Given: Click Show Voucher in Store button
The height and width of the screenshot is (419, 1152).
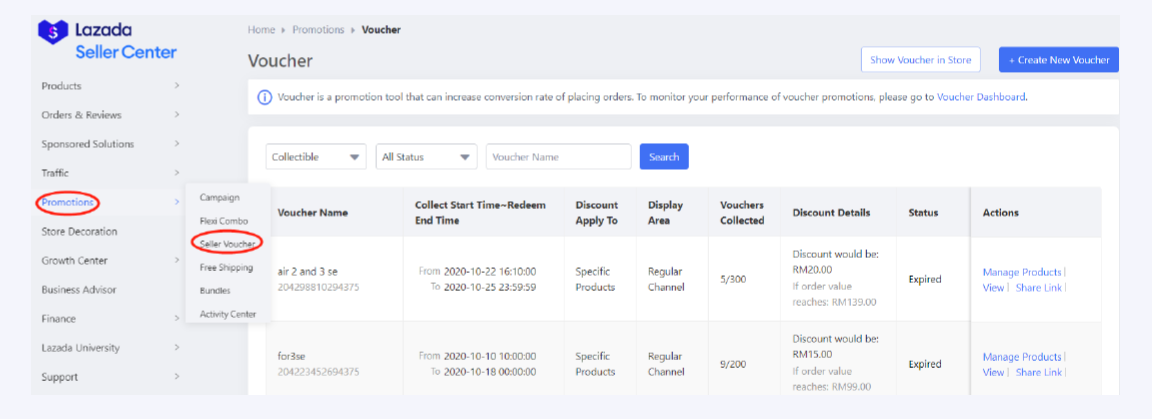Looking at the screenshot, I should [x=921, y=60].
